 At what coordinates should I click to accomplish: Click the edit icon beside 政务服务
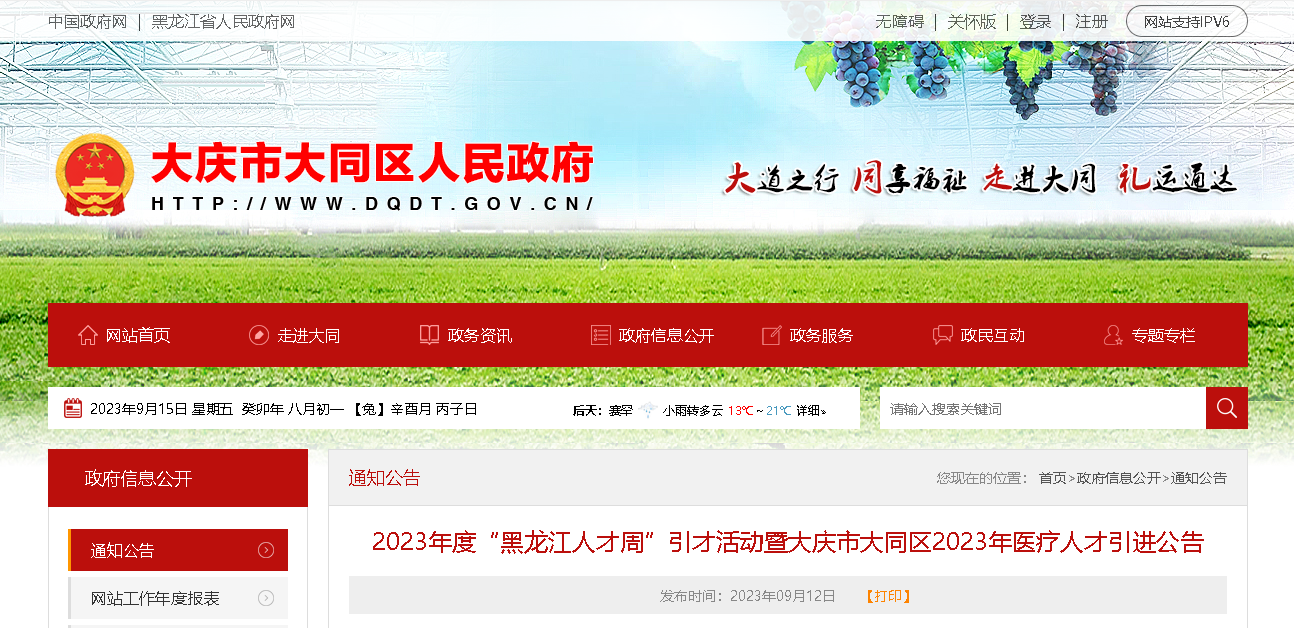[x=771, y=336]
